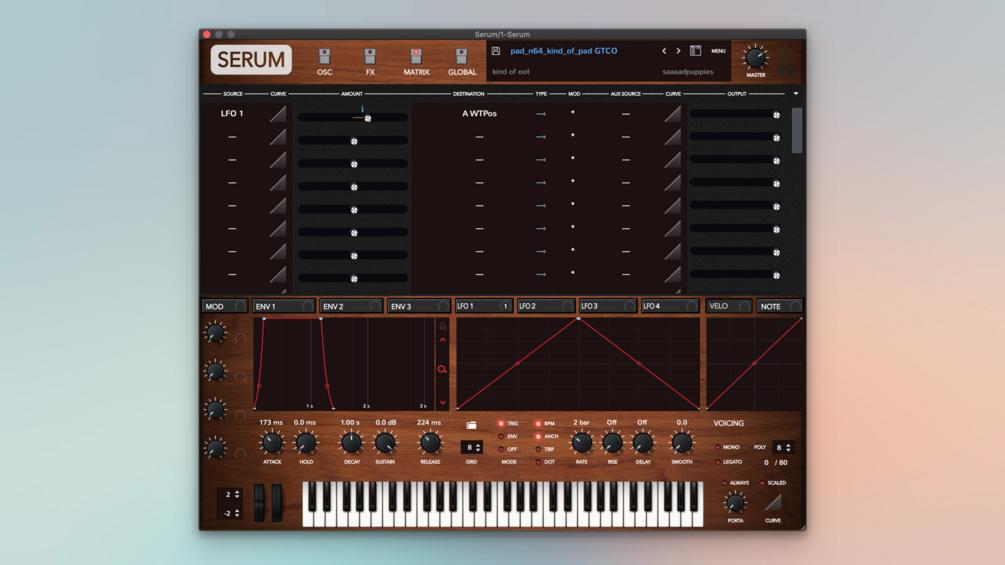Click the LFO 1 row amount slider

click(x=353, y=118)
